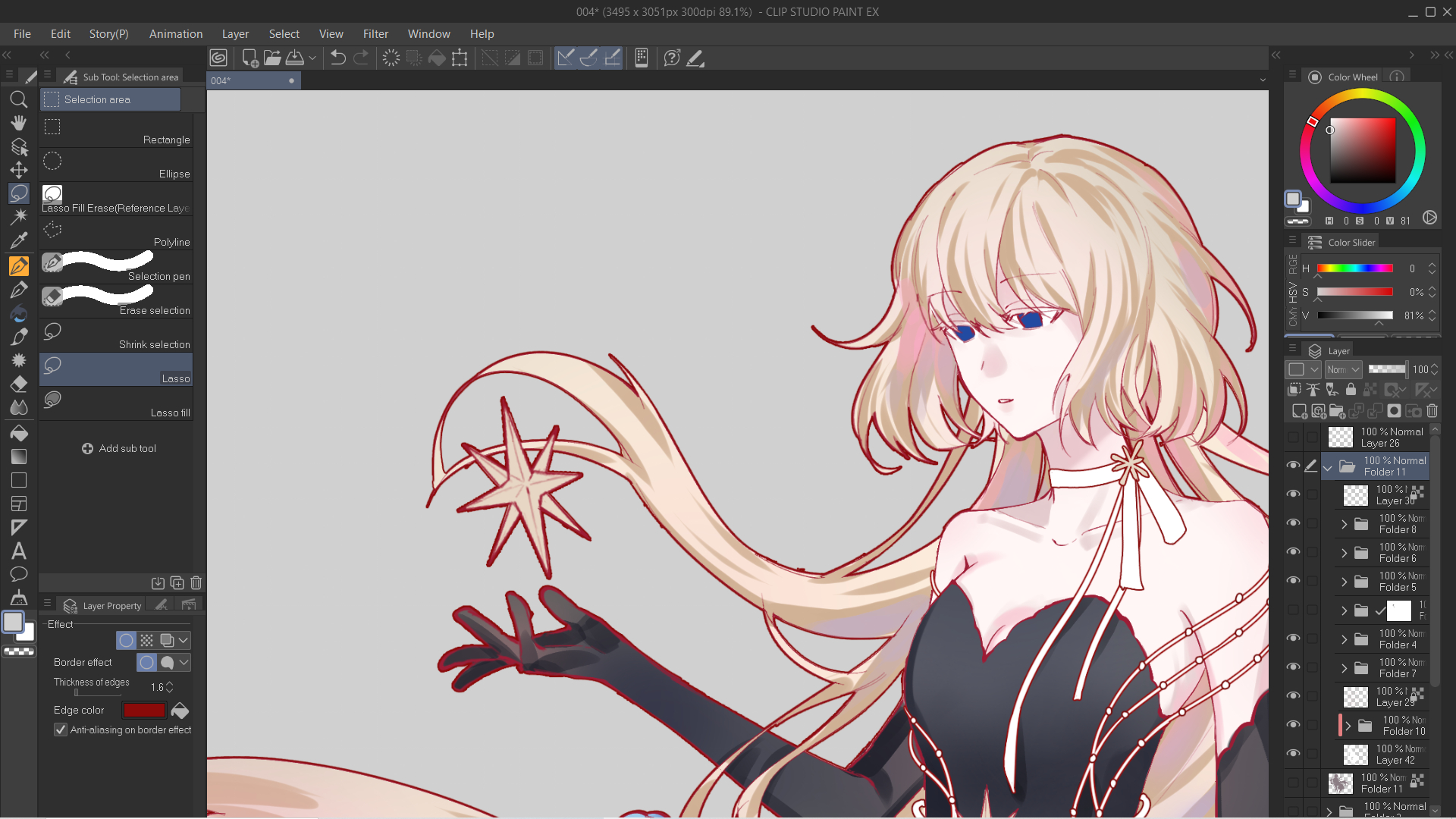The image size is (1456, 819).
Task: Click Add sub tool button
Action: [118, 448]
